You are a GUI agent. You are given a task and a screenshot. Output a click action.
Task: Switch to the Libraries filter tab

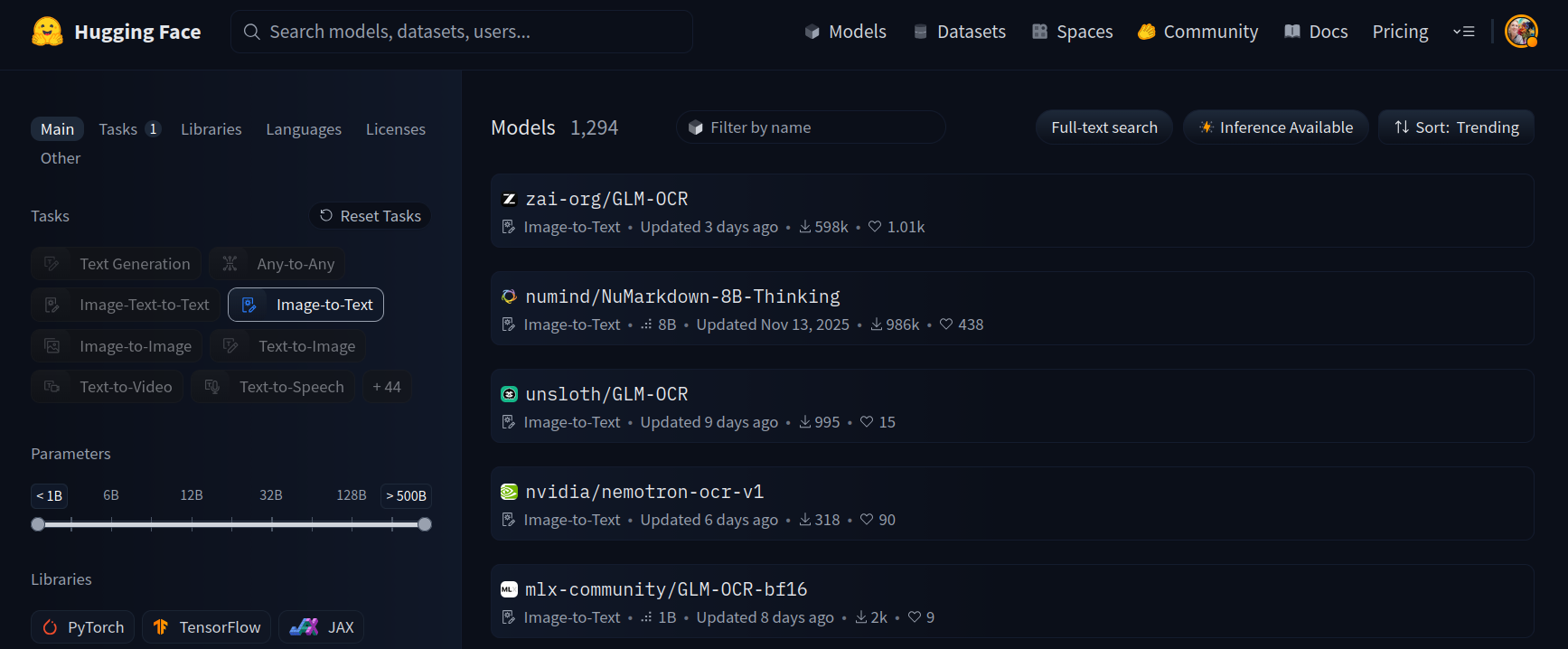[x=211, y=129]
